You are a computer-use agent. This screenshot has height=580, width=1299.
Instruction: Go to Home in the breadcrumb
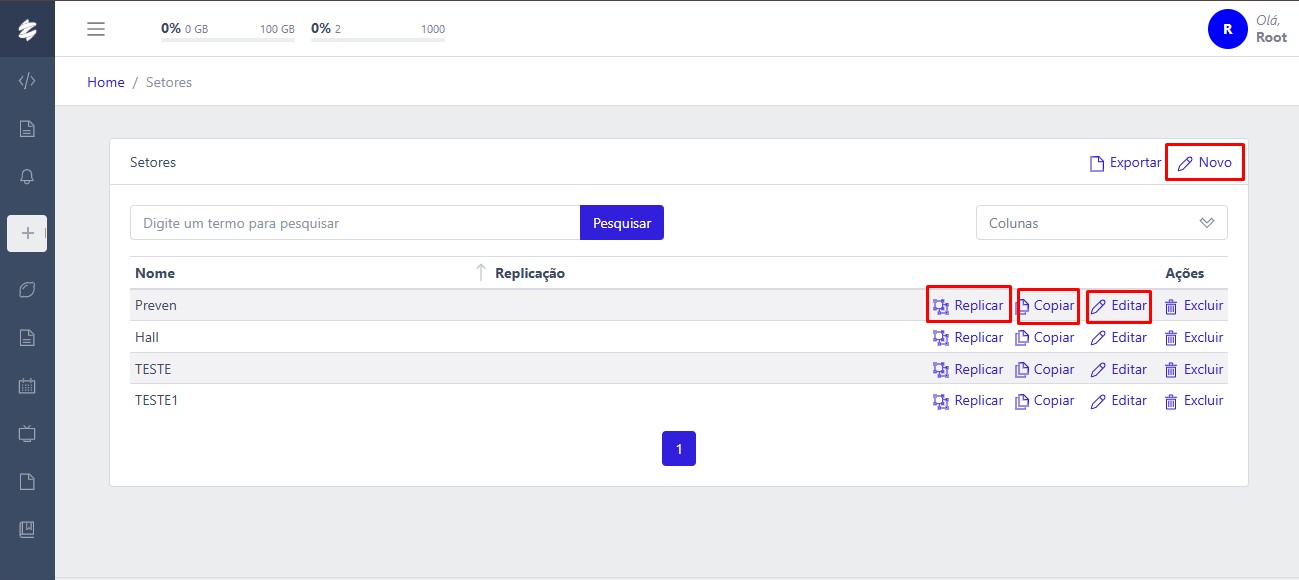[x=105, y=83]
